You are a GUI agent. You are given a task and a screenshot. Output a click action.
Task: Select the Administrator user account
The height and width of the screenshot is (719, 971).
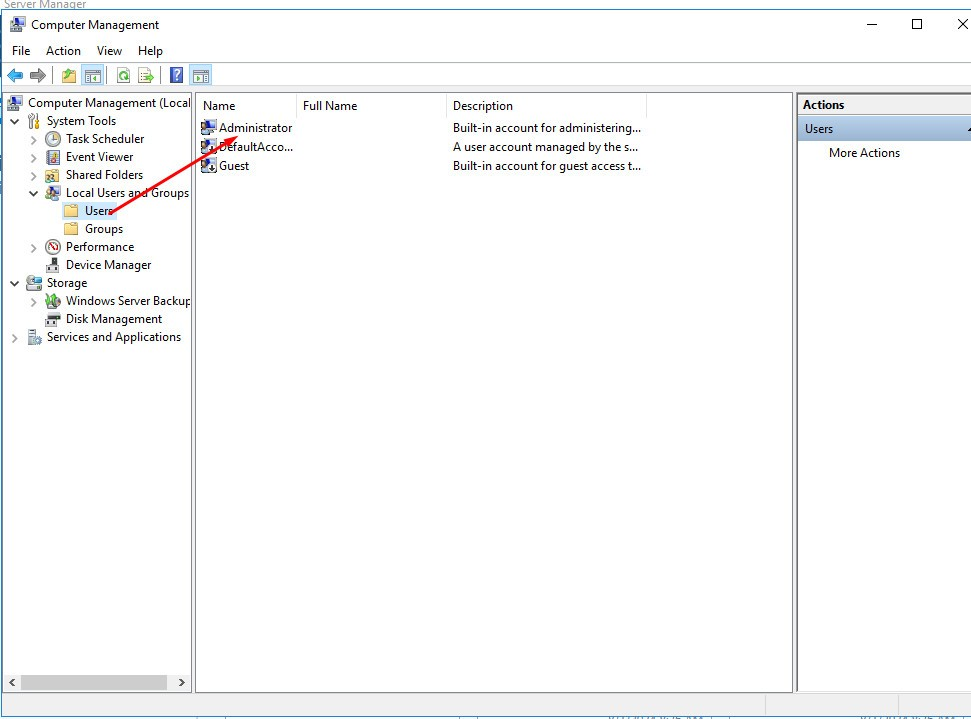coord(255,128)
